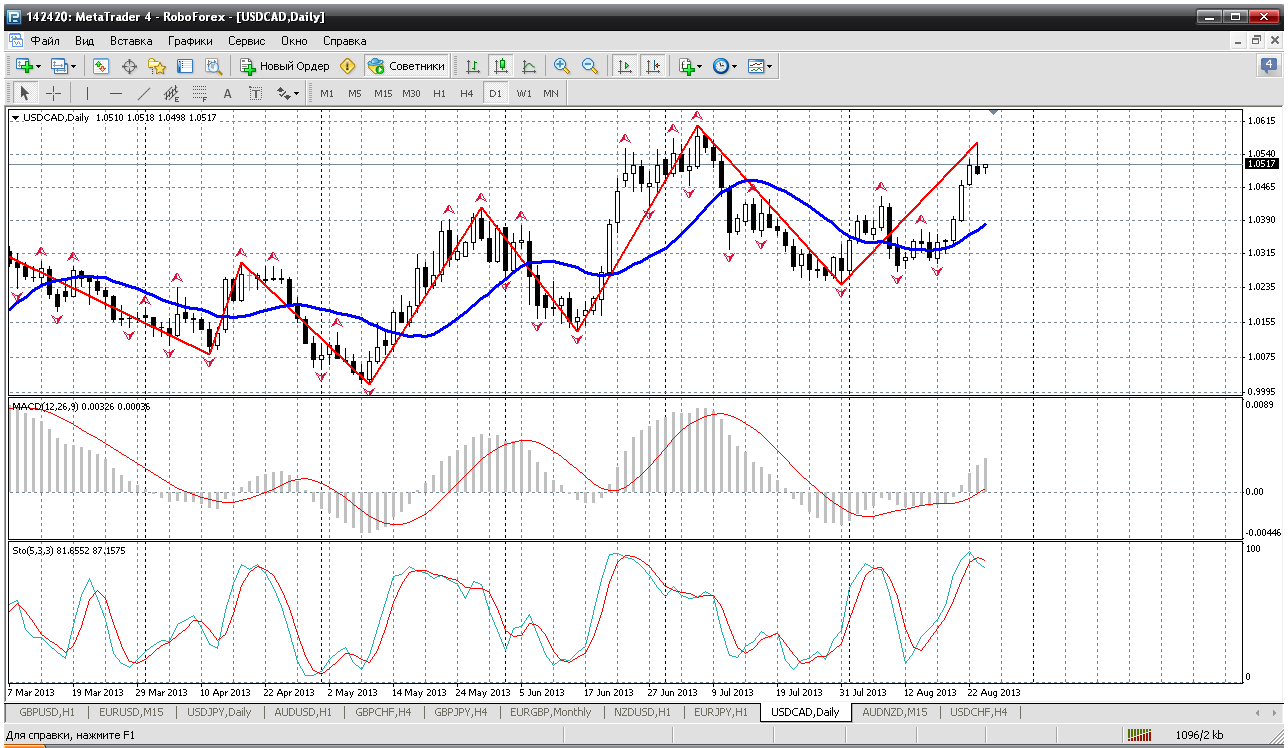Open the chart templates dropdown
Screen dimensions: 1288x748
(770, 66)
